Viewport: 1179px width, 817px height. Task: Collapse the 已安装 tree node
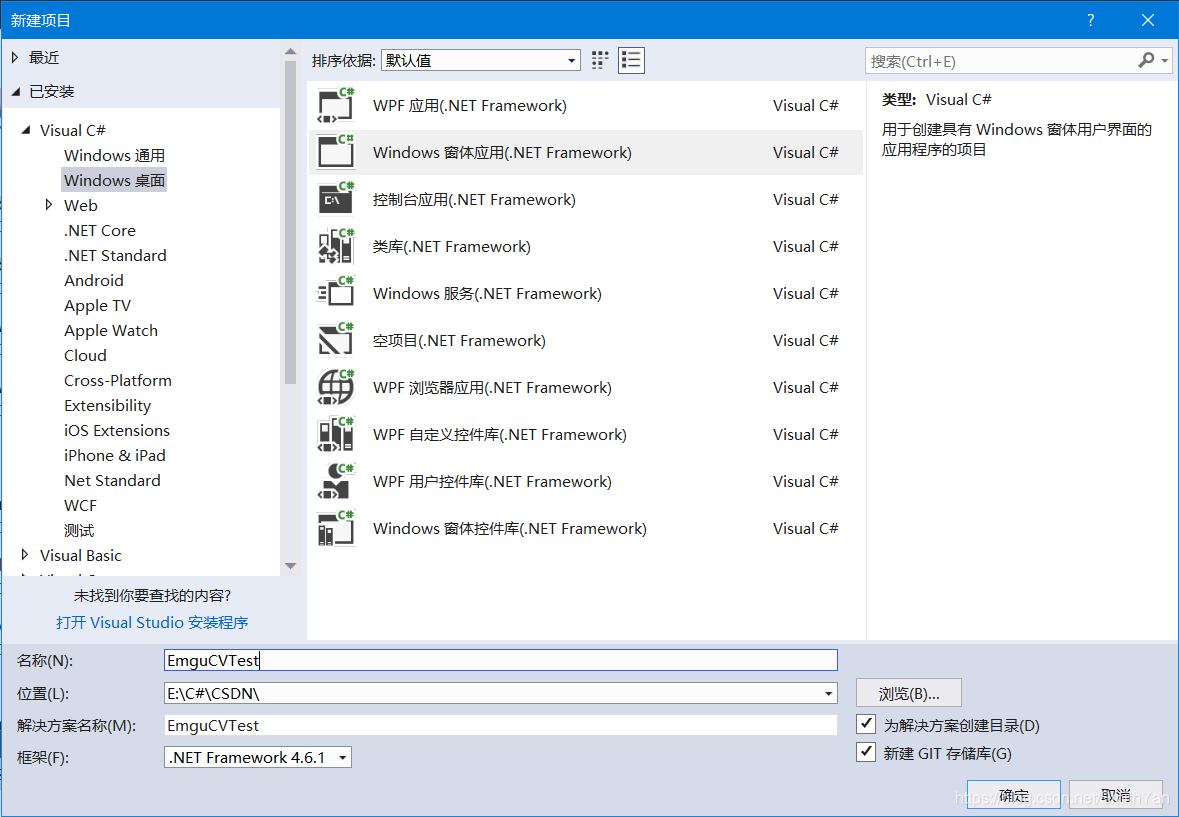point(16,92)
